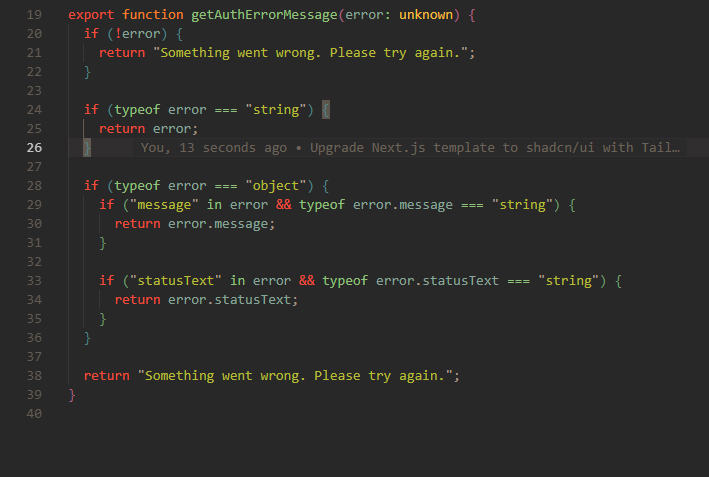Click the string on line 21 return
The image size is (709, 477).
310,53
